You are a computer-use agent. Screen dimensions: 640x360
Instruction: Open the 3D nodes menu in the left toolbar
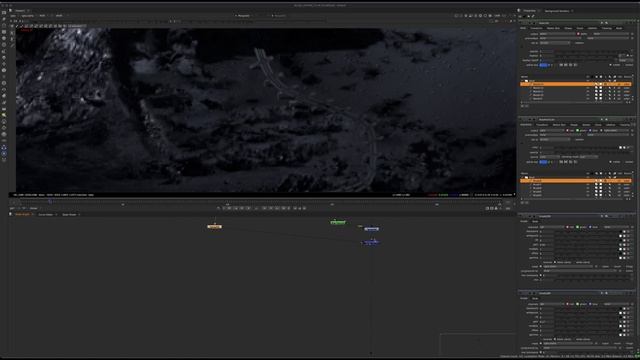click(4, 70)
